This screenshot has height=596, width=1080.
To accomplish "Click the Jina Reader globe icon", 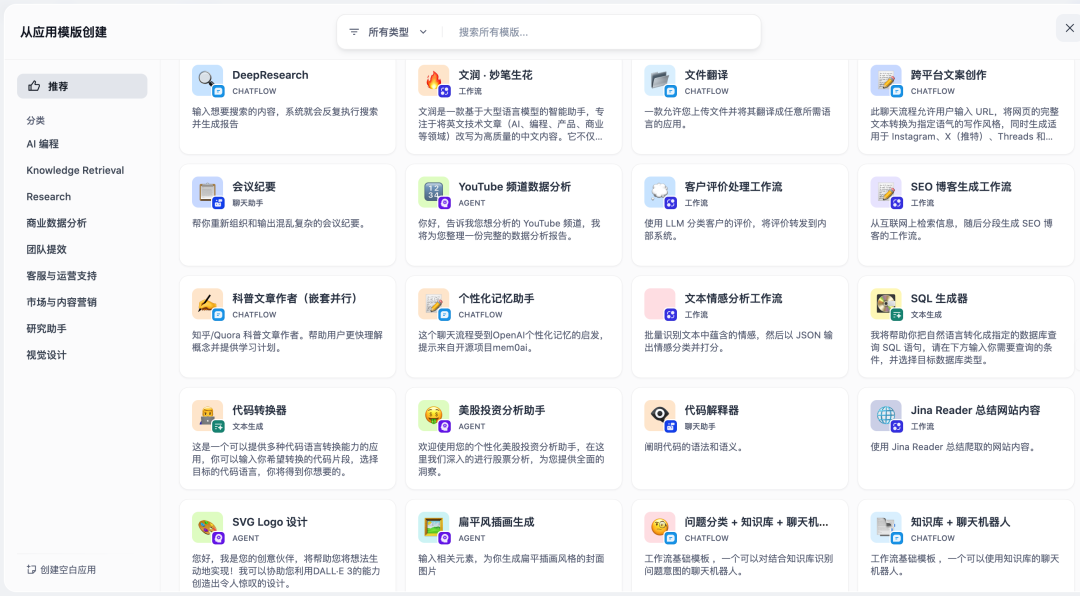I will click(885, 415).
